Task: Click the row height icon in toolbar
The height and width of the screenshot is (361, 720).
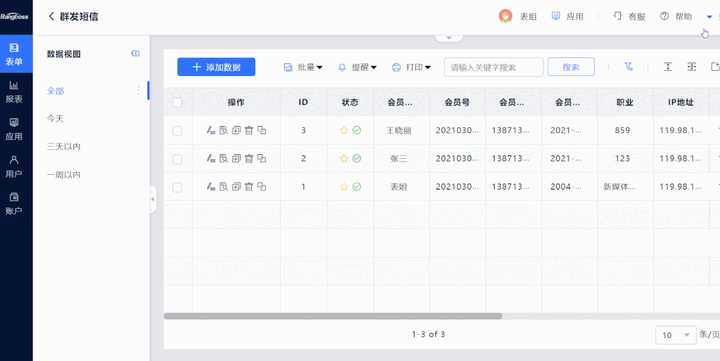Action: [x=668, y=67]
